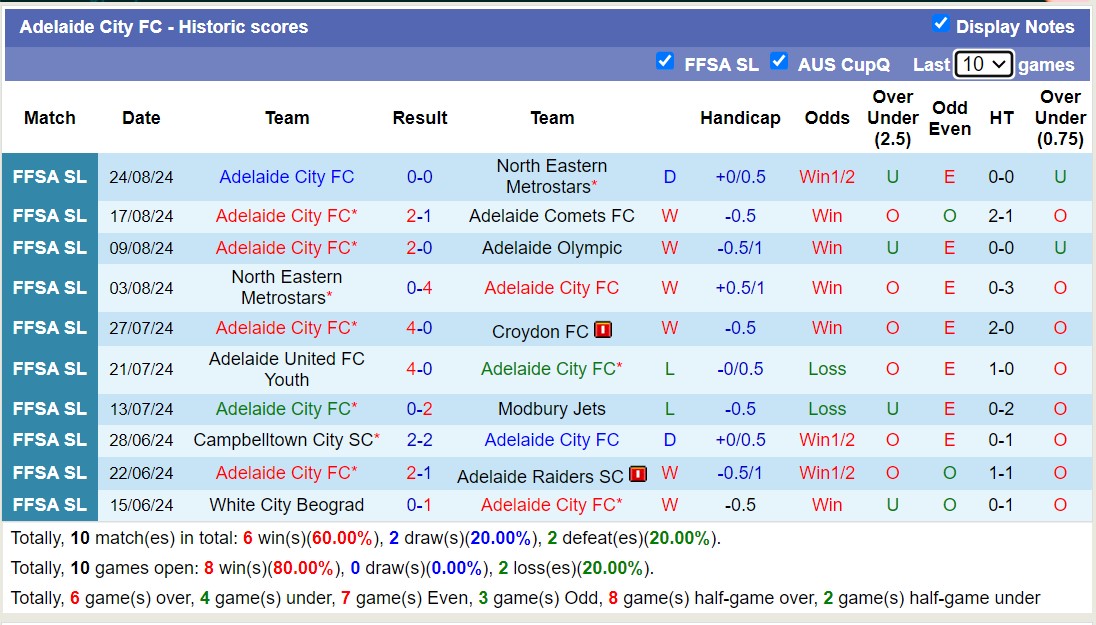Click the red card icon beside Adelaide Raiders SC

click(x=637, y=473)
